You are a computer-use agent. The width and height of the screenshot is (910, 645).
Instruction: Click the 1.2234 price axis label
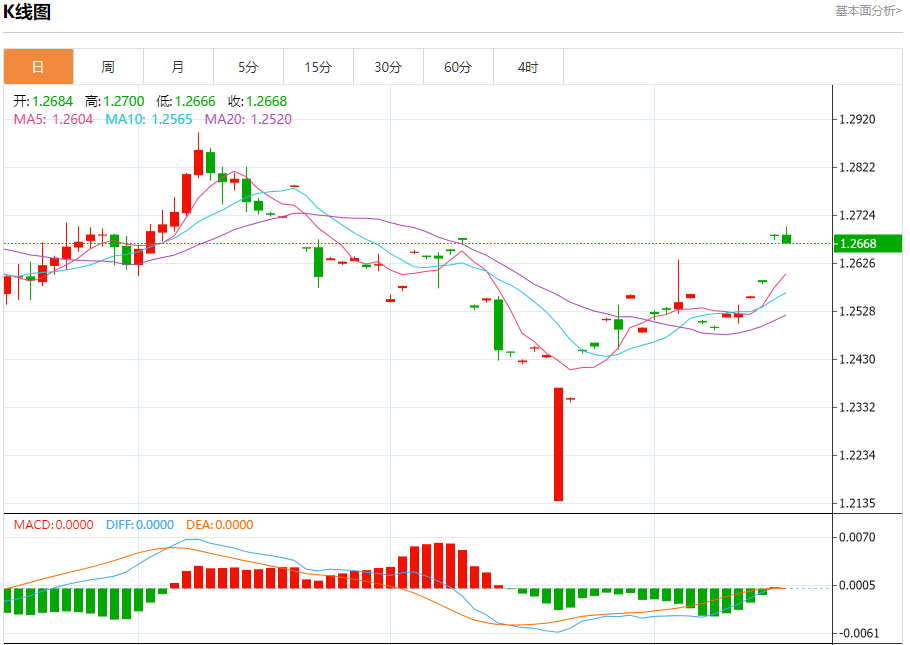coord(857,455)
